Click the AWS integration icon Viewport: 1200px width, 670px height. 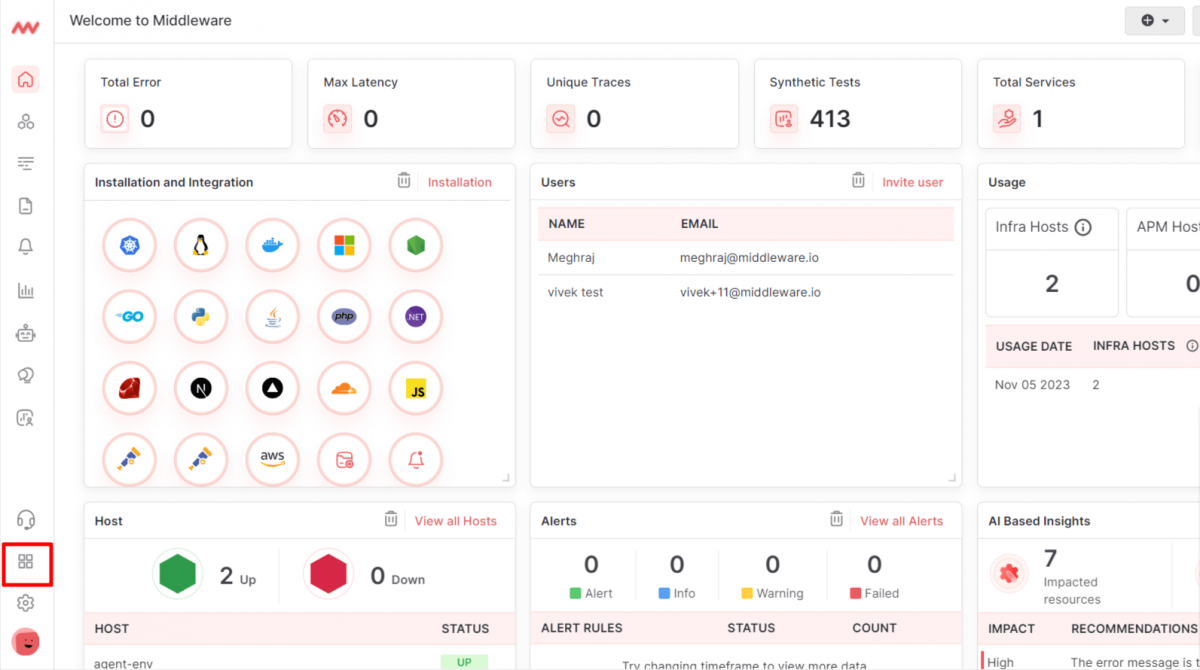[272, 460]
